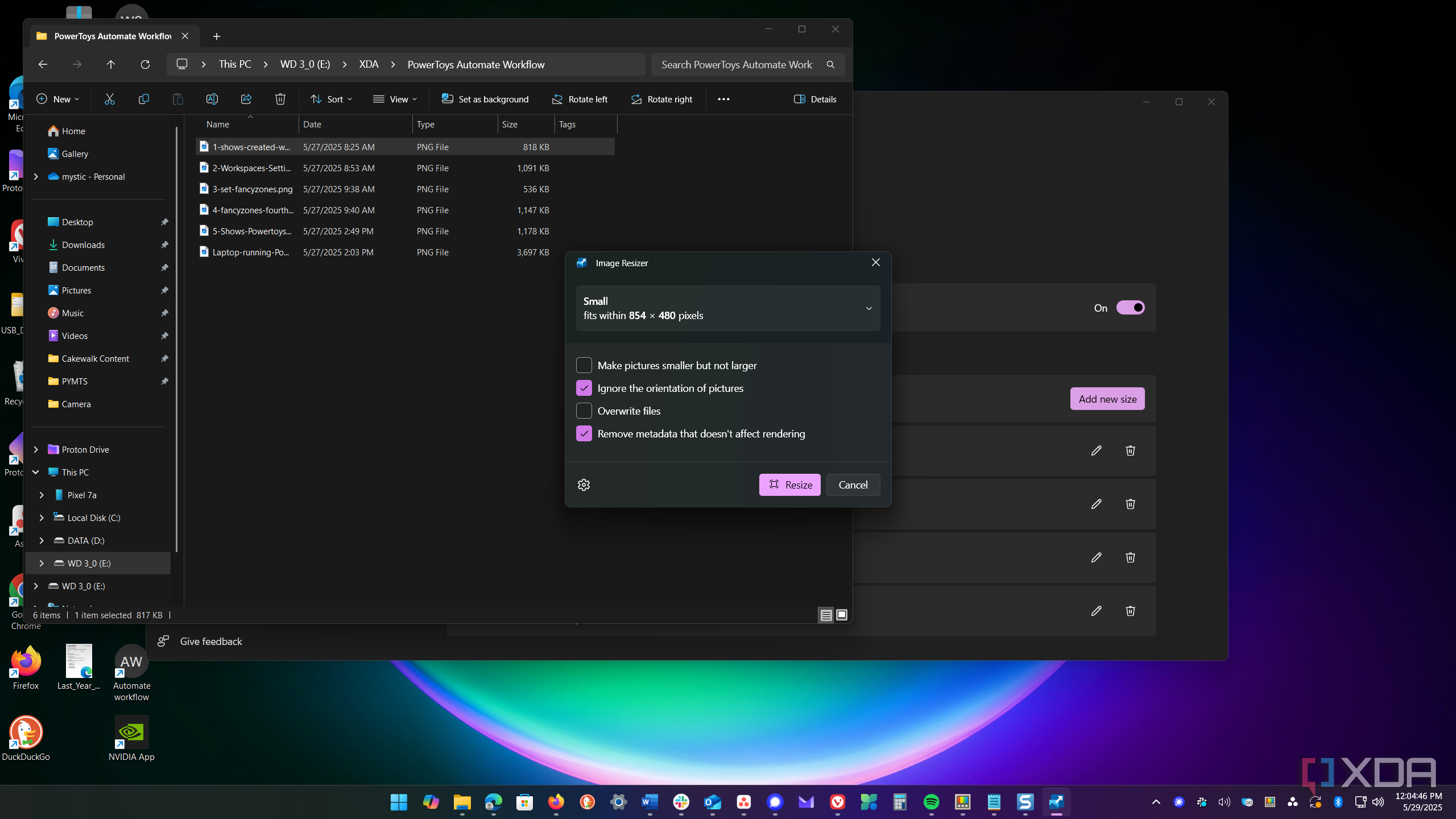This screenshot has width=1456, height=819.
Task: Click Set as background in toolbar
Action: [x=485, y=99]
